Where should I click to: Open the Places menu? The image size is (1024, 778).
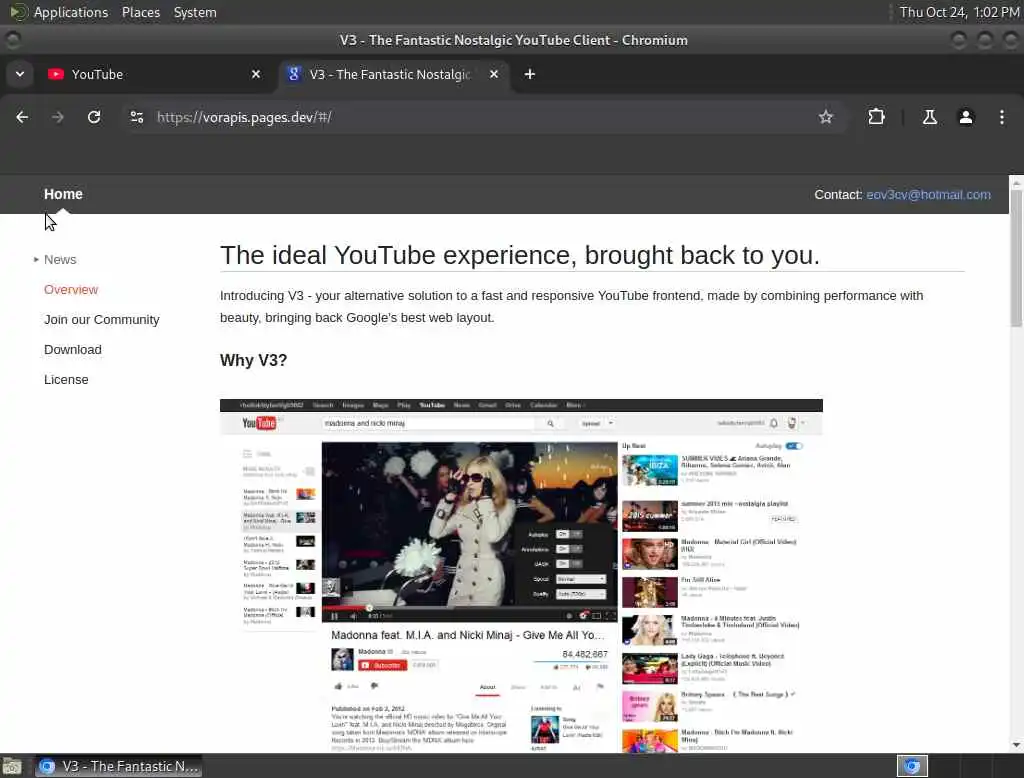pyautogui.click(x=140, y=12)
